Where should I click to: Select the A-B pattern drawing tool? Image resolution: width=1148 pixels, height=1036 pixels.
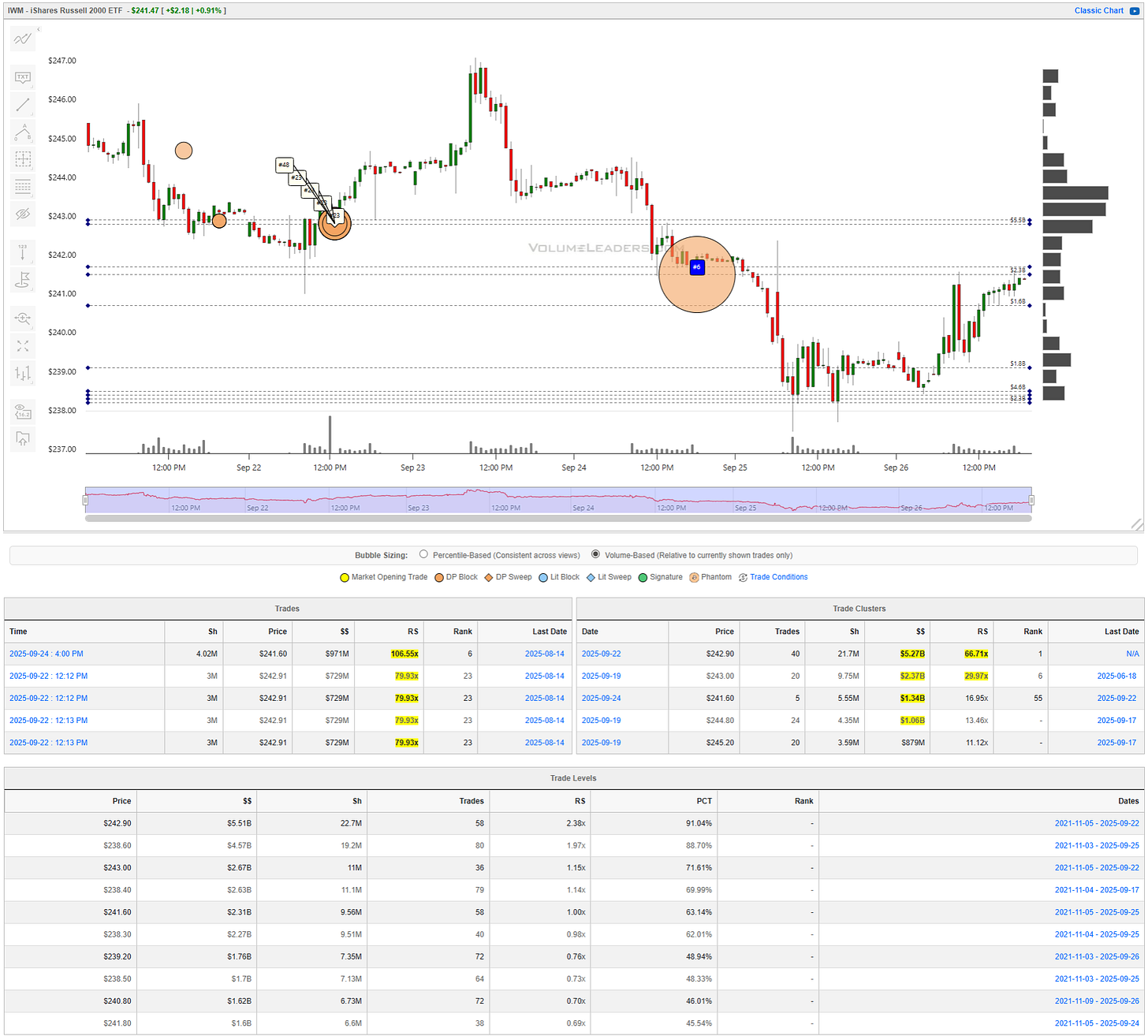23,132
